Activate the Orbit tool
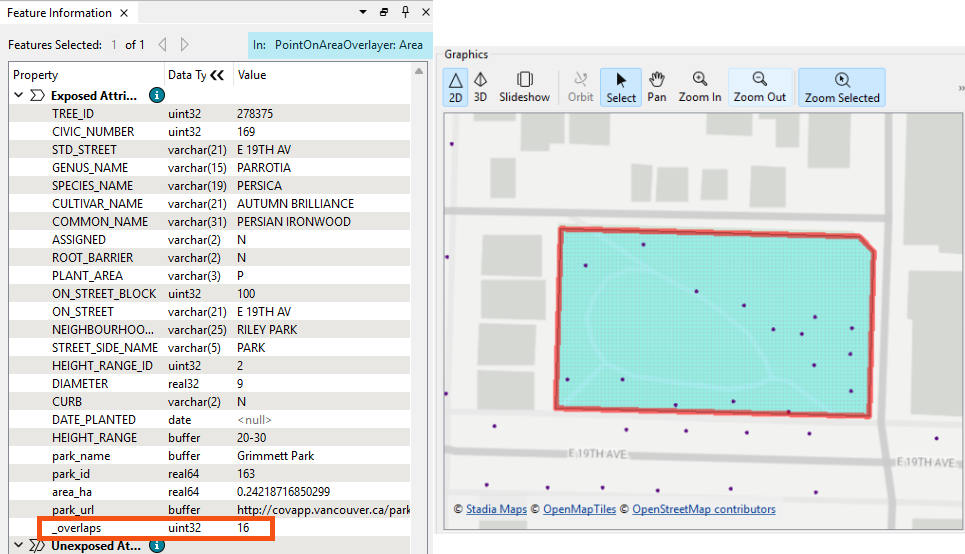 (580, 87)
